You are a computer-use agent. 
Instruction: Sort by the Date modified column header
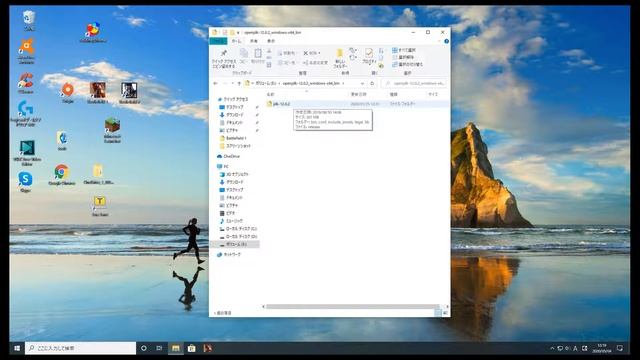(x=359, y=94)
